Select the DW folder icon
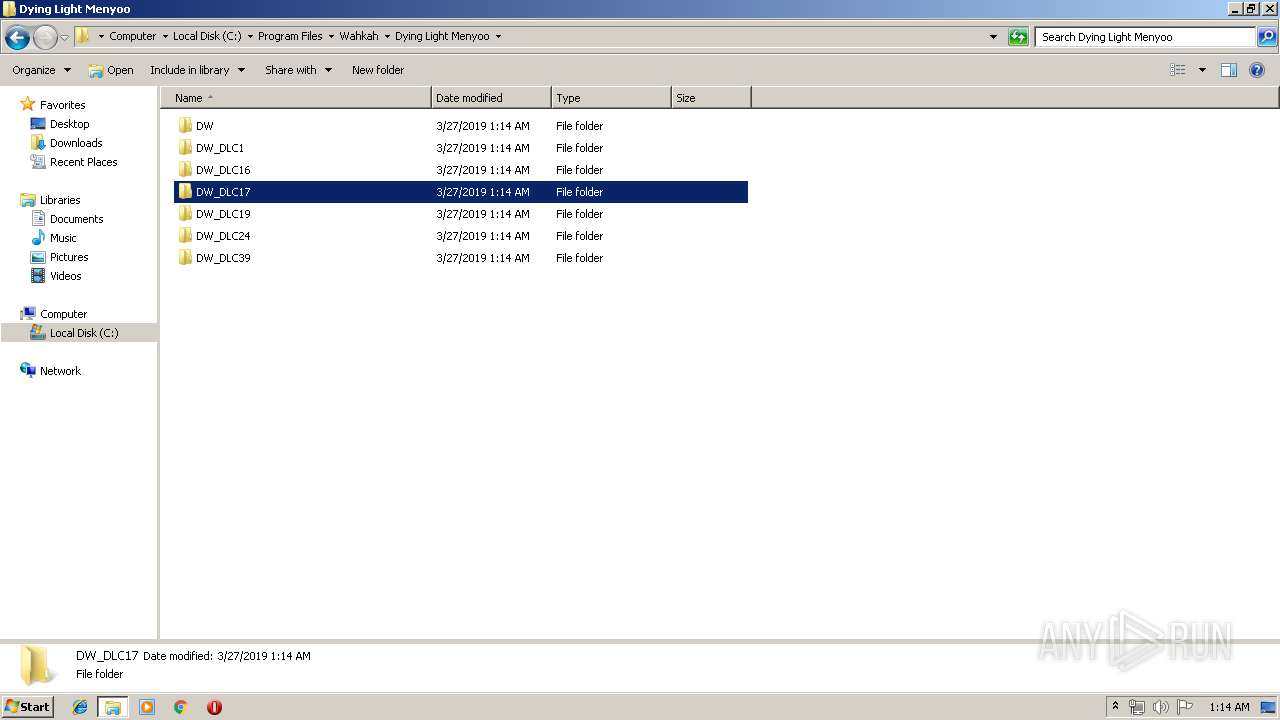The width and height of the screenshot is (1280, 720). [185, 126]
